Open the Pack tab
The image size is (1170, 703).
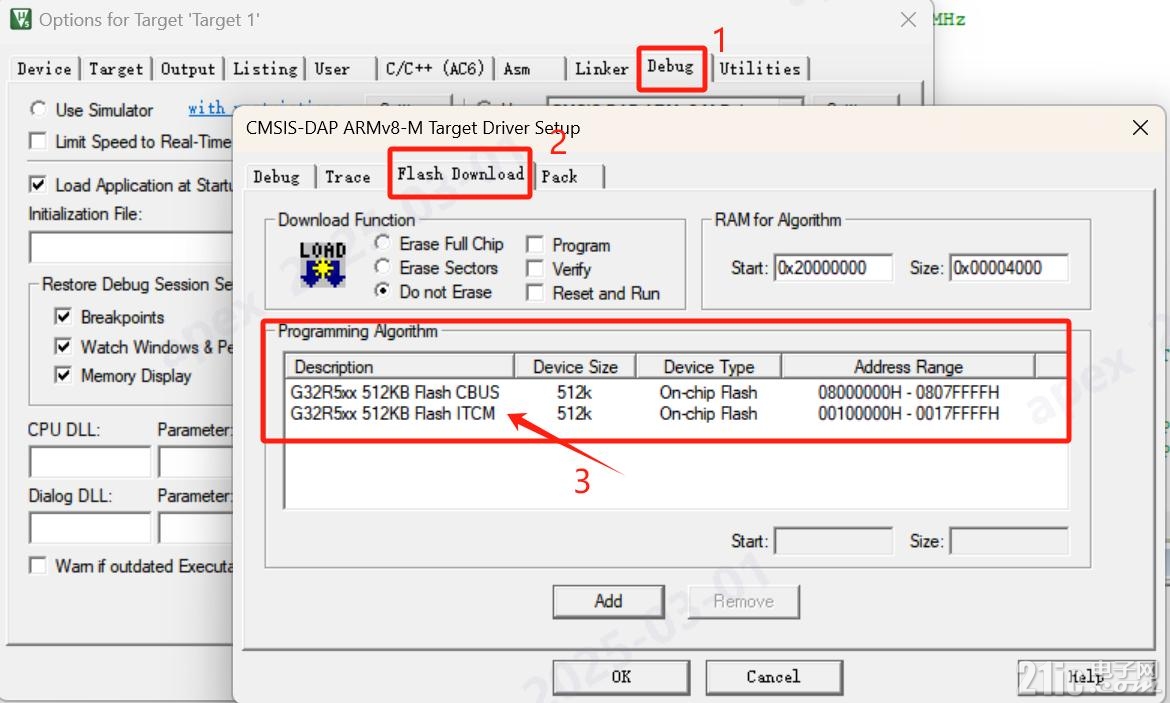(560, 177)
